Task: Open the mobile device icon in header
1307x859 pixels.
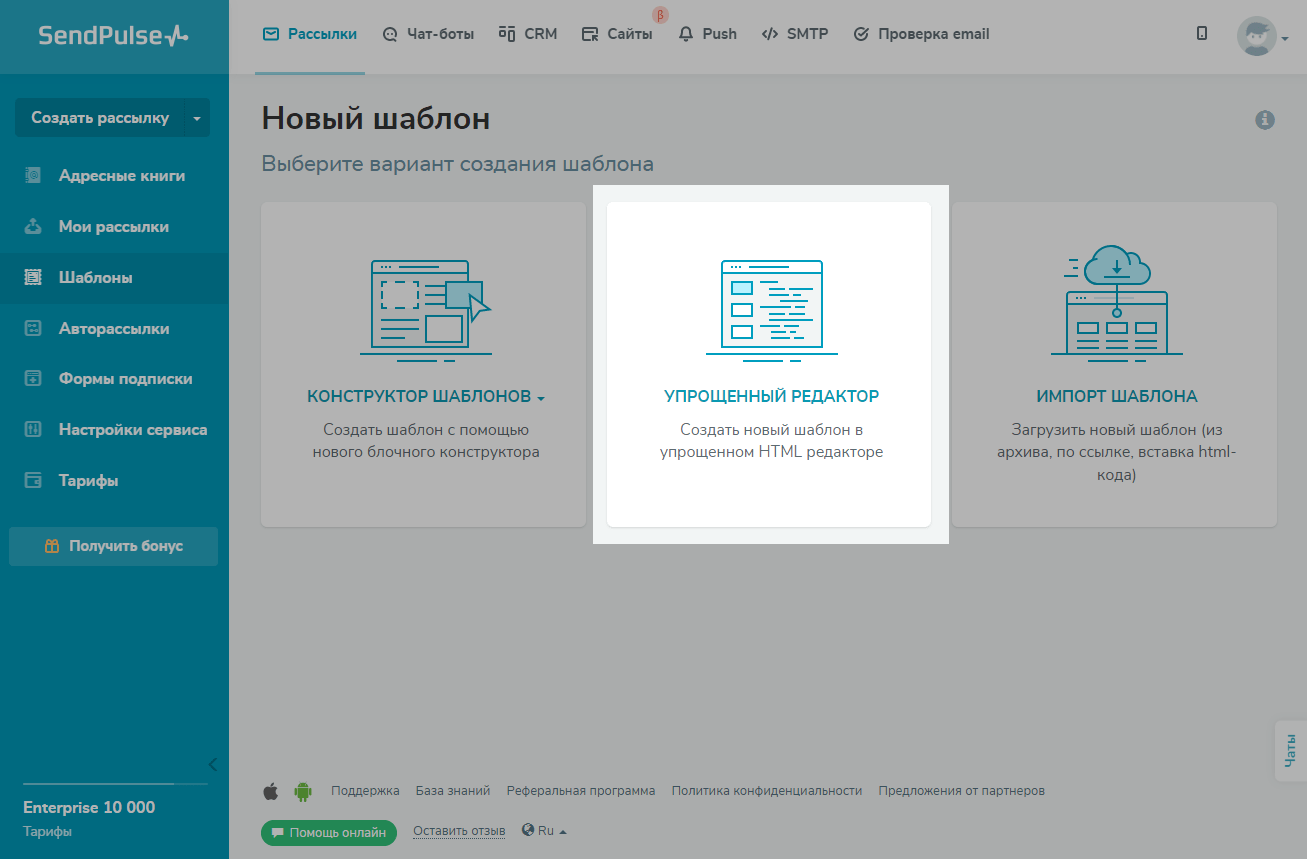Action: pos(1201,34)
